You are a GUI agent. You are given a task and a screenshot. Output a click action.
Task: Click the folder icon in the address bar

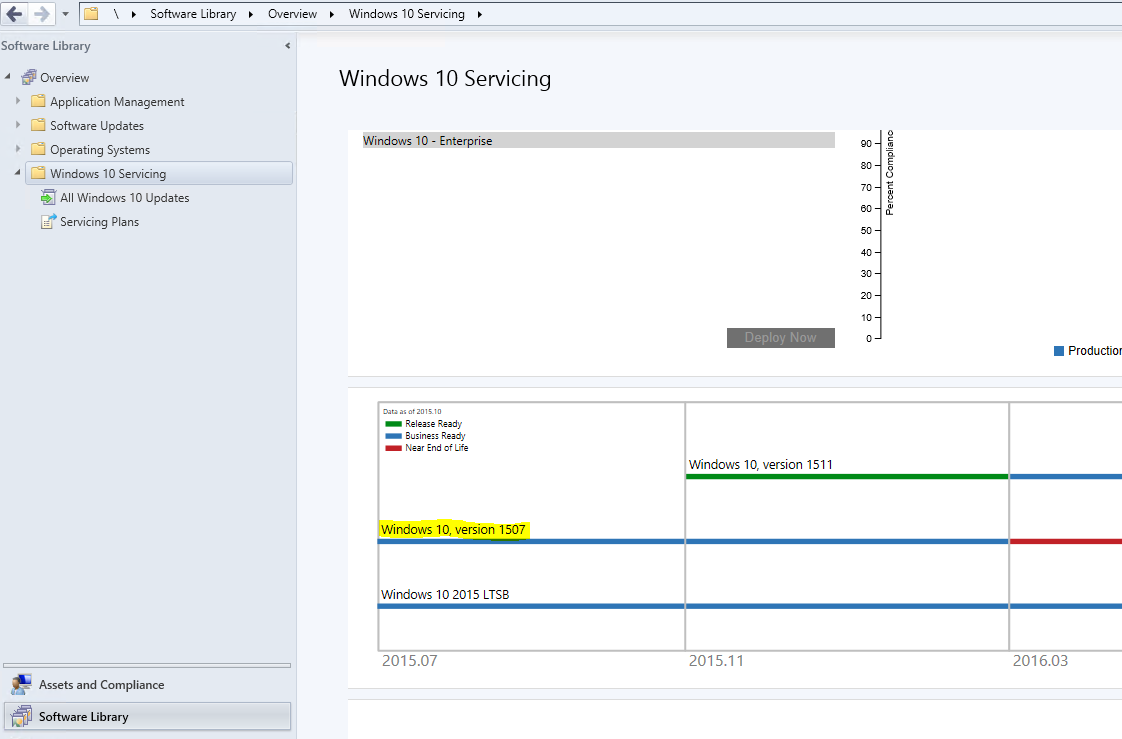point(91,14)
